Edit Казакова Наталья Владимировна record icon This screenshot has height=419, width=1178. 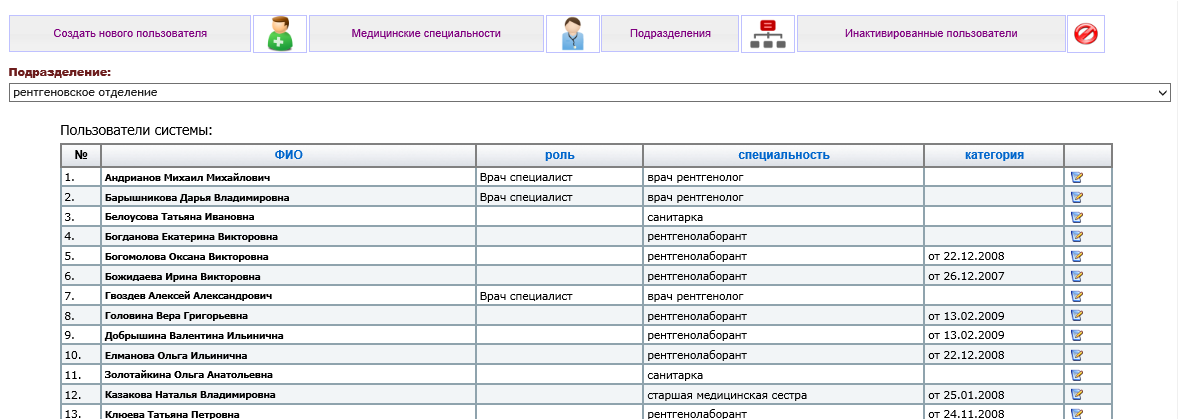point(1077,394)
